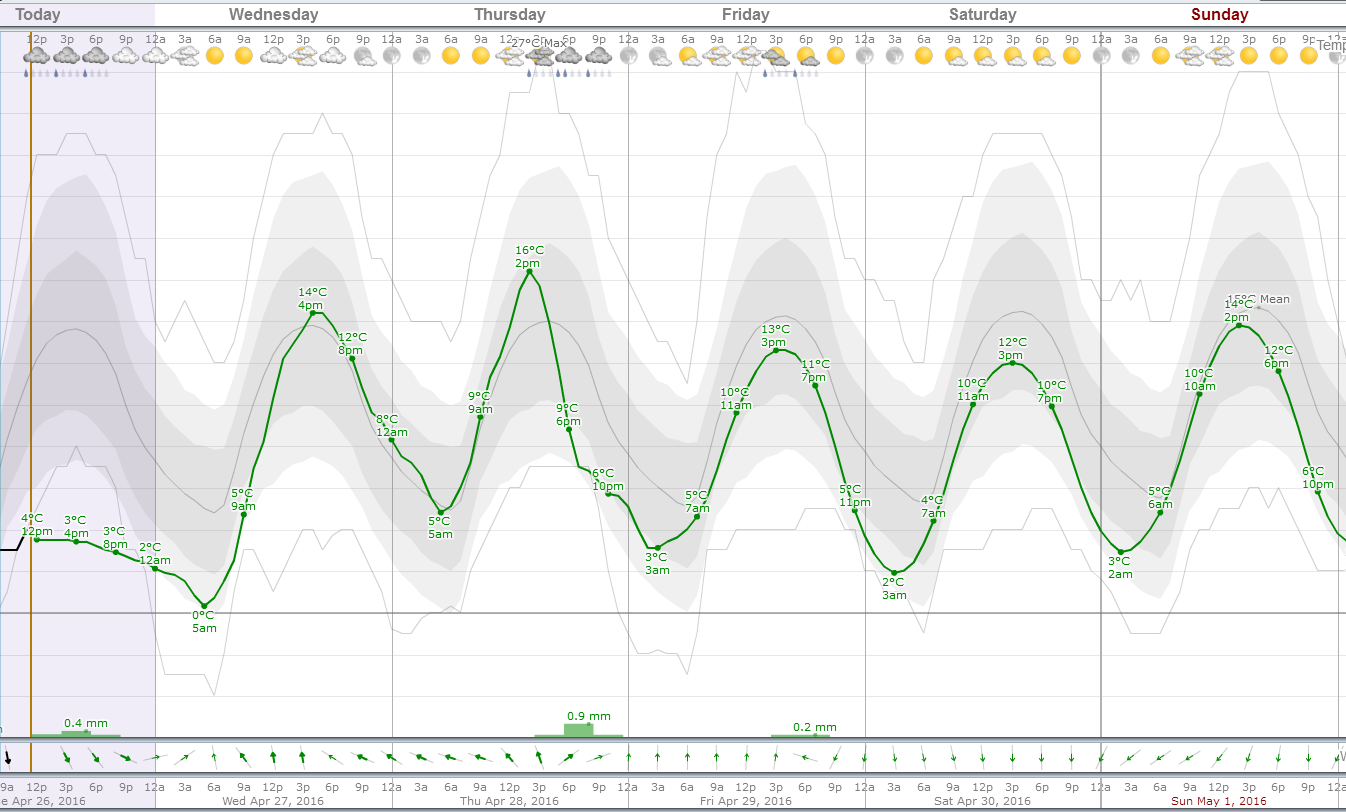Viewport: 1346px width, 812px height.
Task: Click Thursday's 9p dark cloud icon
Action: (x=599, y=57)
